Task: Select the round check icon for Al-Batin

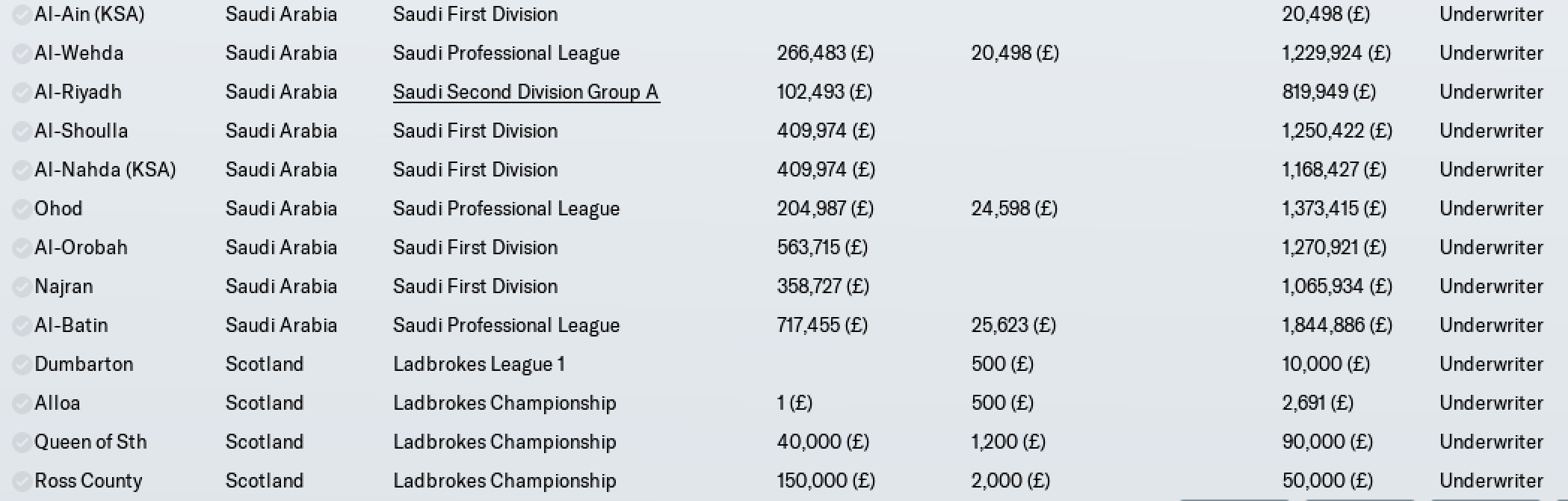Action: click(22, 326)
